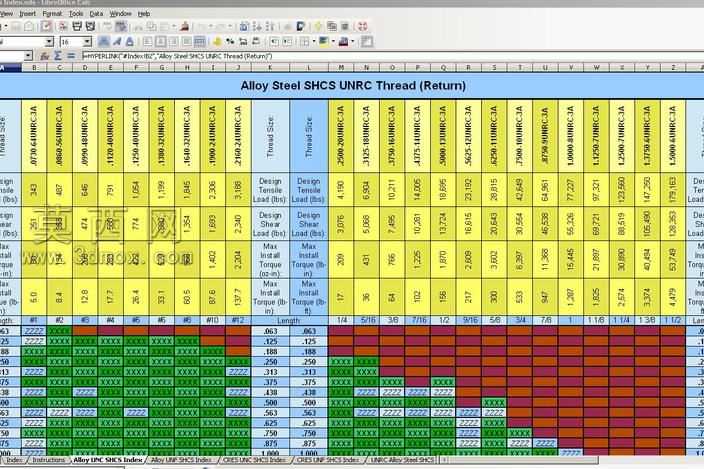This screenshot has width=704, height=469.
Task: Open the font name dropdown
Action: point(49,42)
